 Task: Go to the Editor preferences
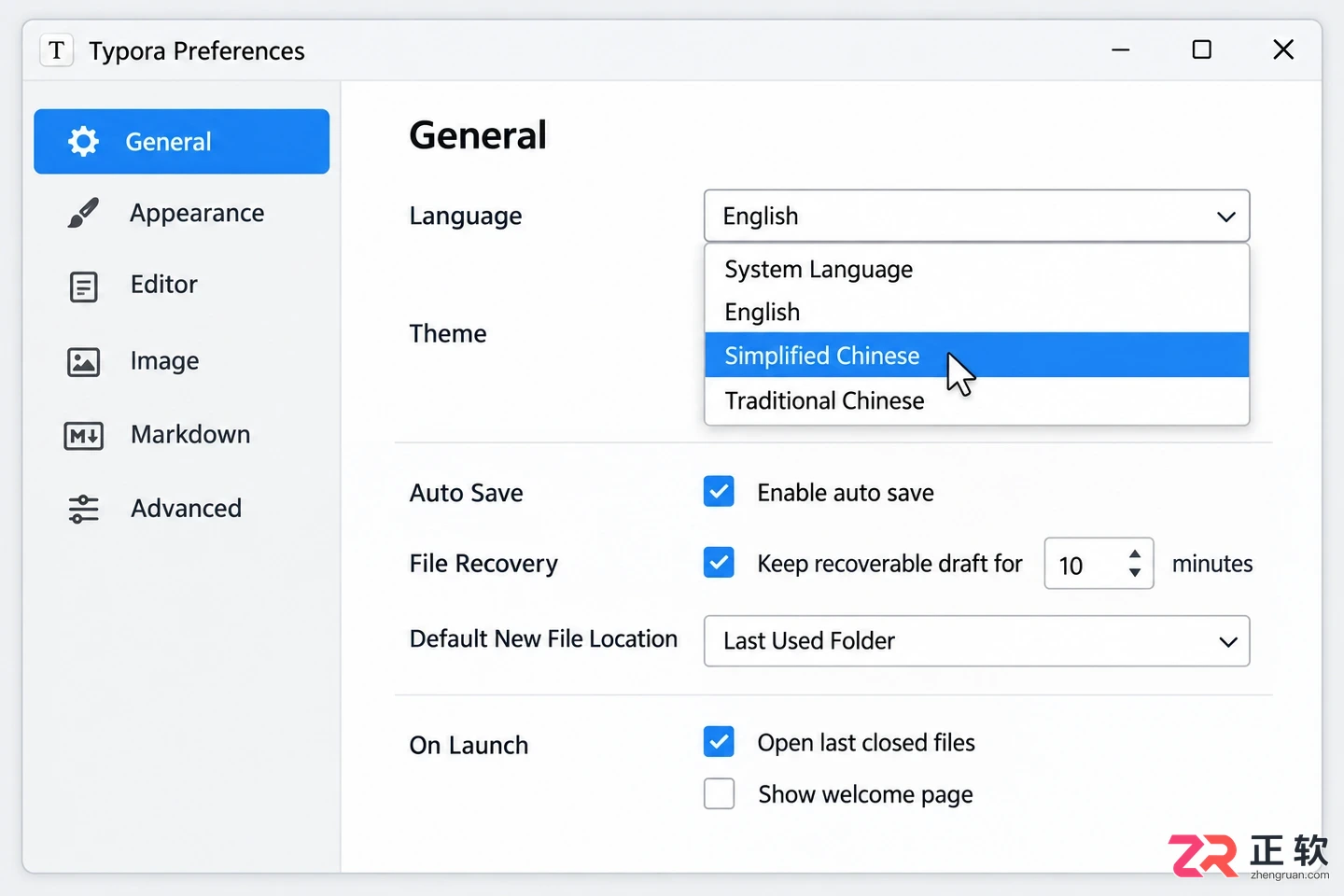182,286
